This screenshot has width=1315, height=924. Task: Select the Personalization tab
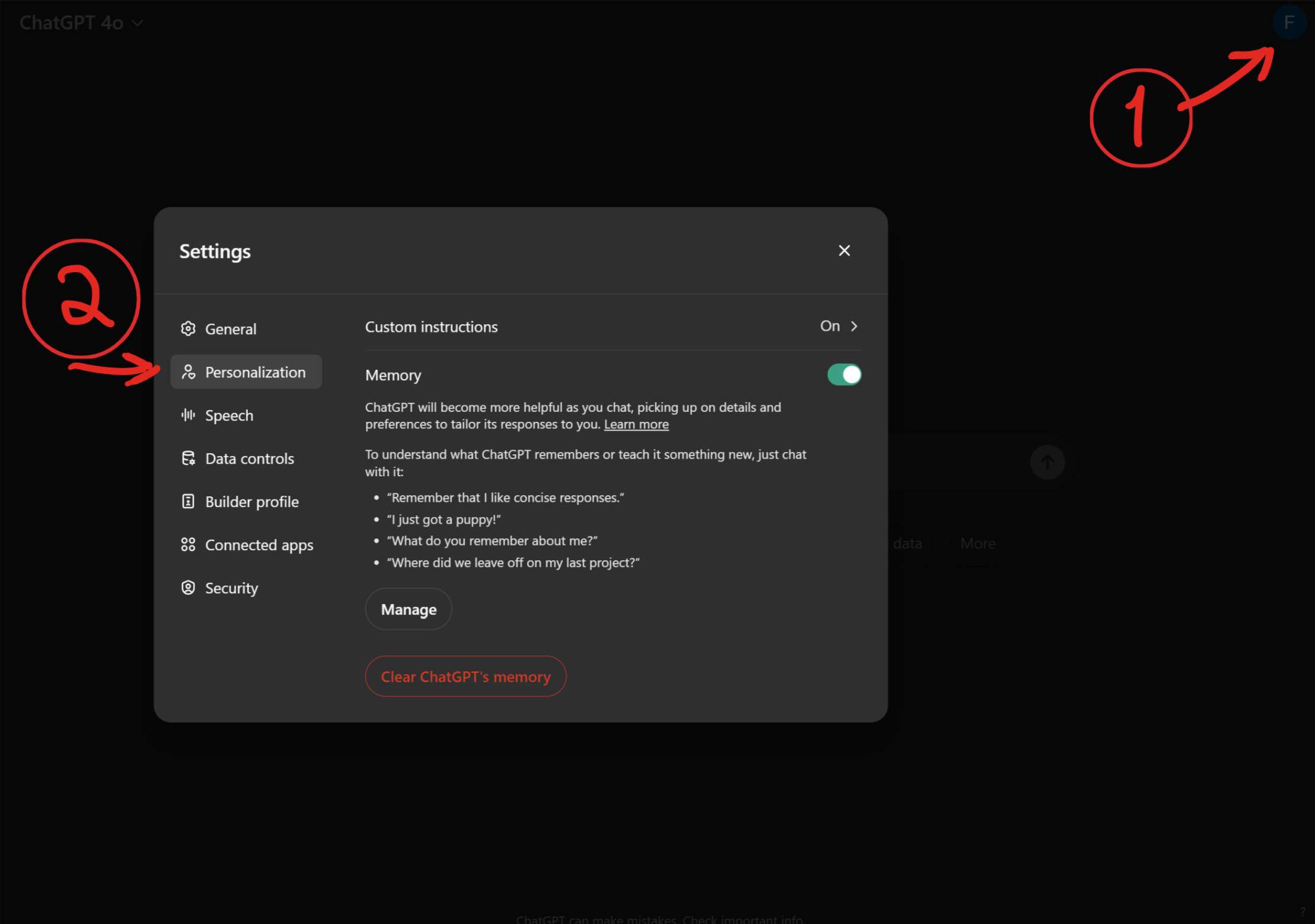246,372
